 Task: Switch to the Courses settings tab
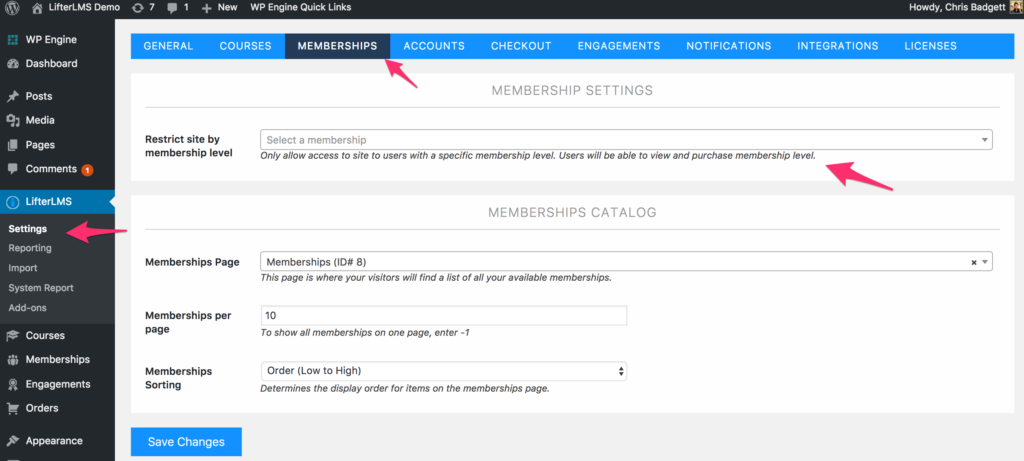[246, 46]
